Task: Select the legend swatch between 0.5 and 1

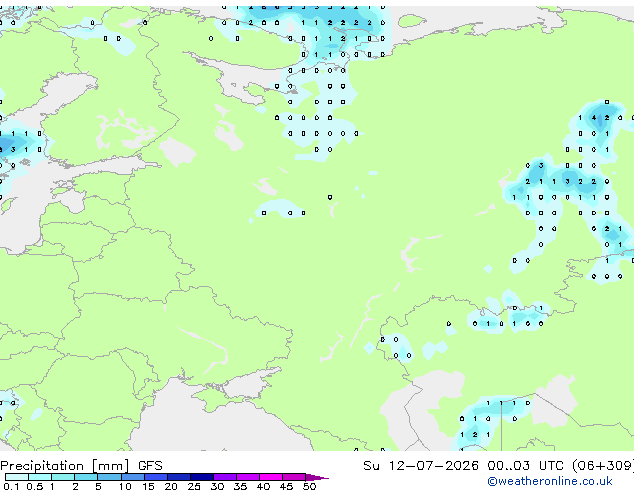Action: (x=40, y=477)
